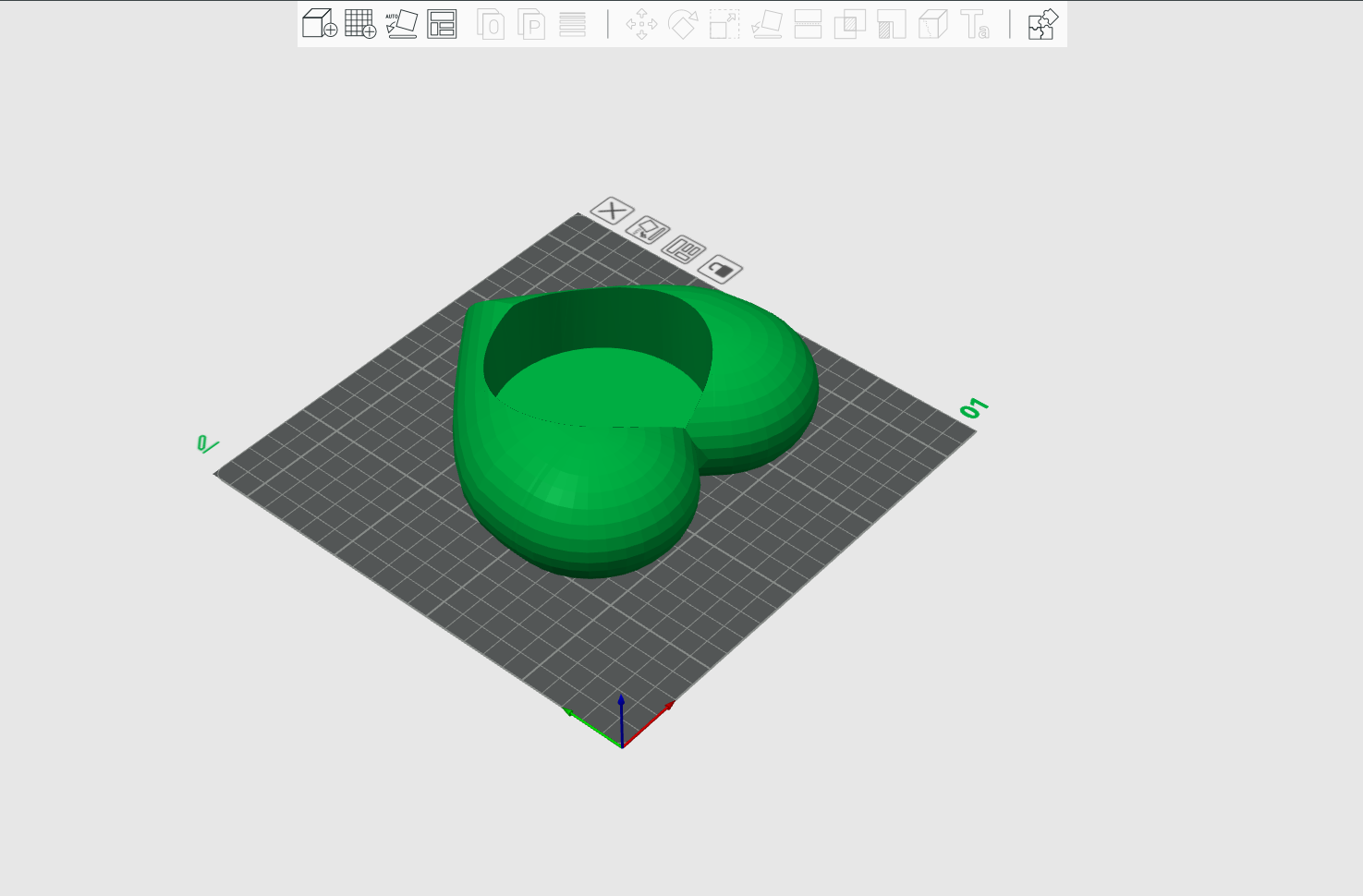Click the greyed pages icon marked O

tap(491, 23)
